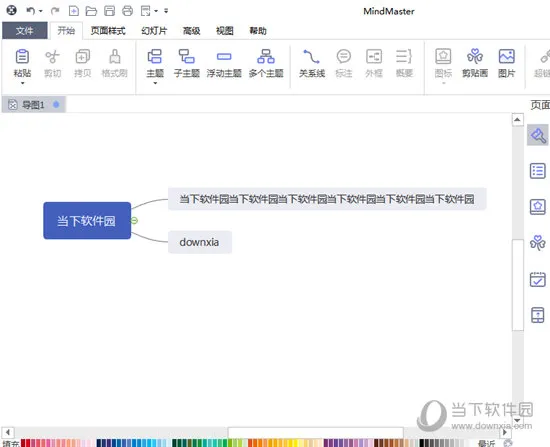550x447 pixels.
Task: Add a 标注 callout
Action: (344, 63)
